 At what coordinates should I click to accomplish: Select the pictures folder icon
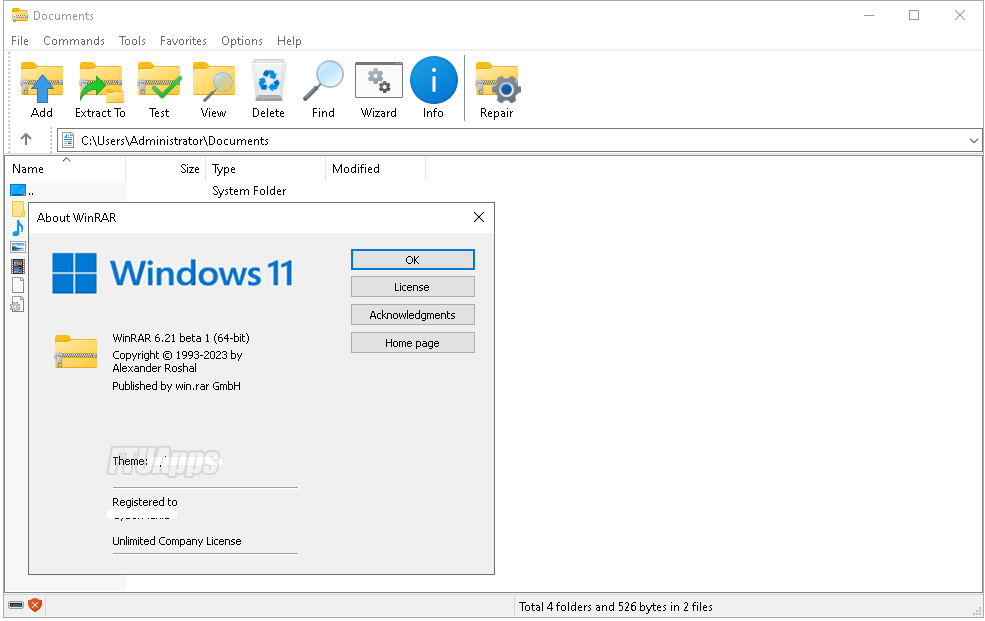(x=18, y=247)
